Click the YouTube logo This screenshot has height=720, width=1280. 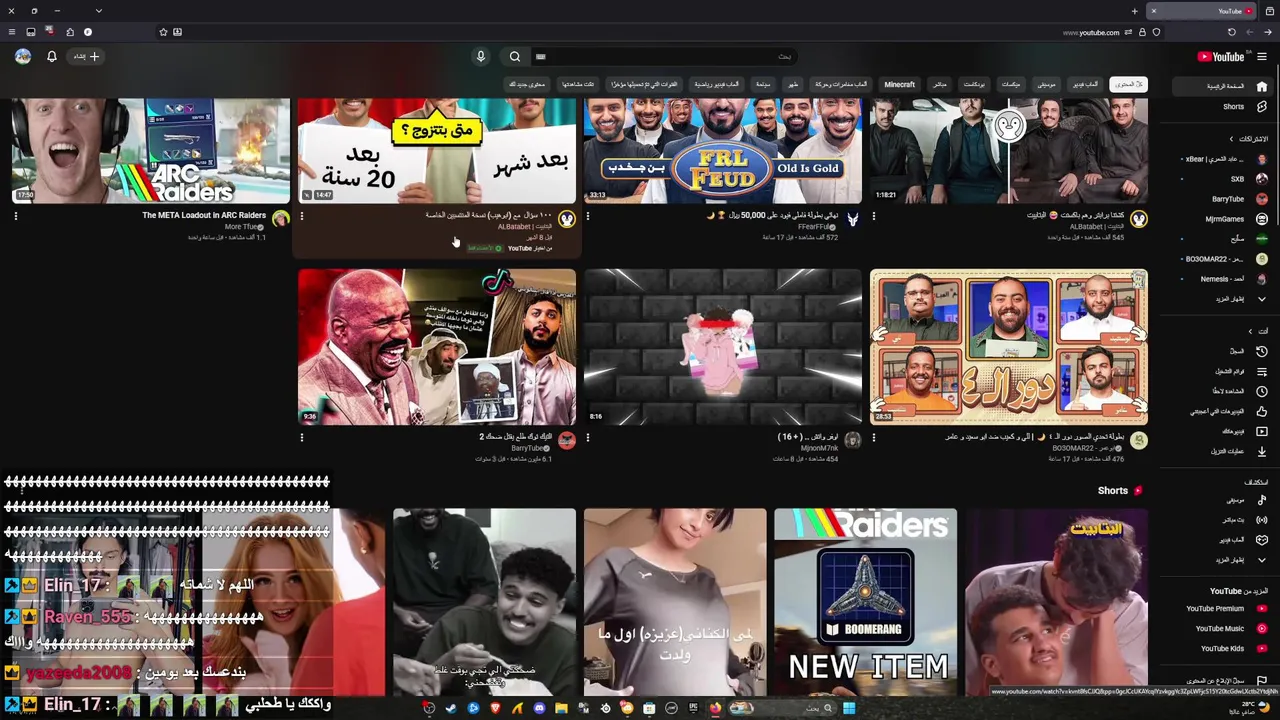(x=1221, y=57)
